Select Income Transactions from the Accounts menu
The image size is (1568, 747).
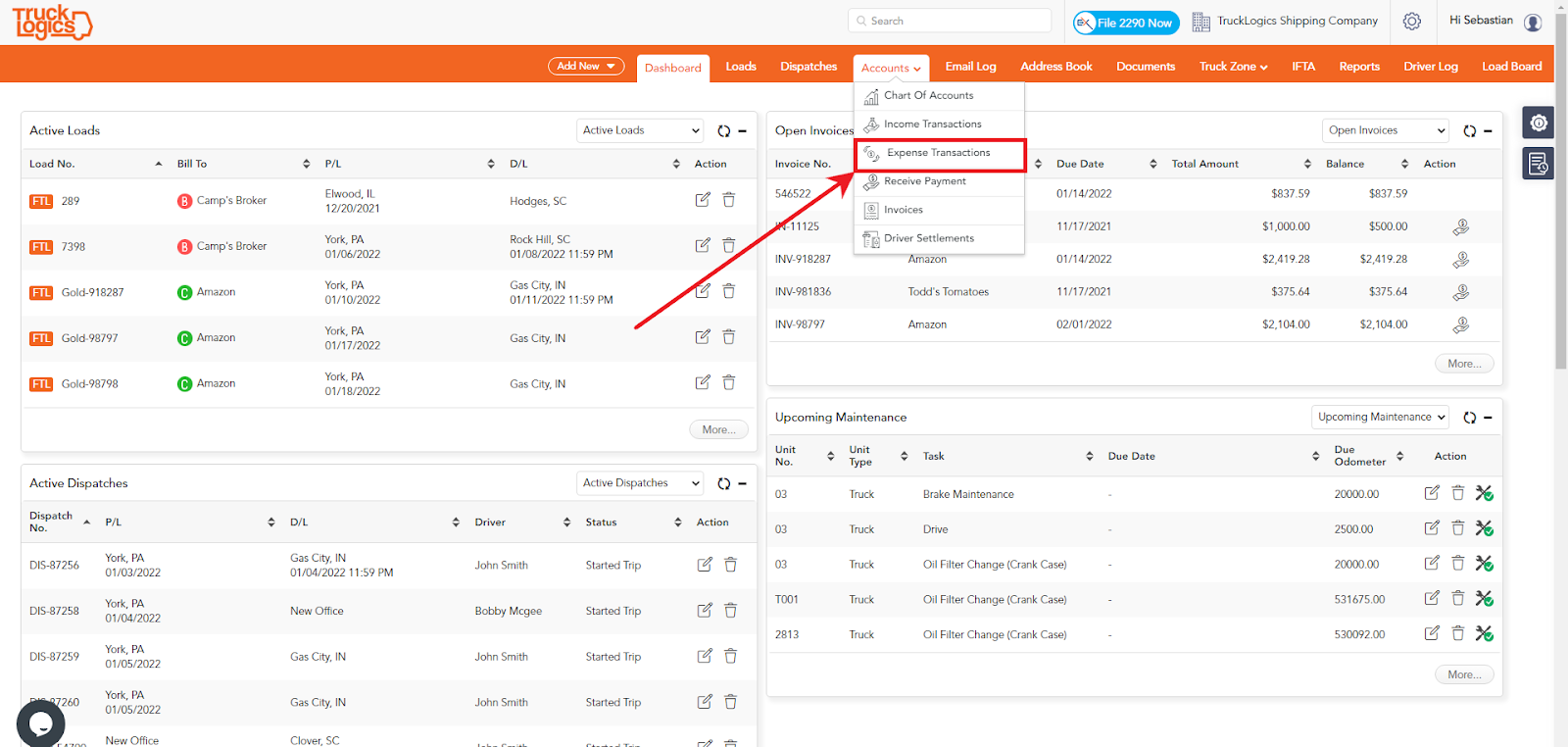[x=939, y=124]
